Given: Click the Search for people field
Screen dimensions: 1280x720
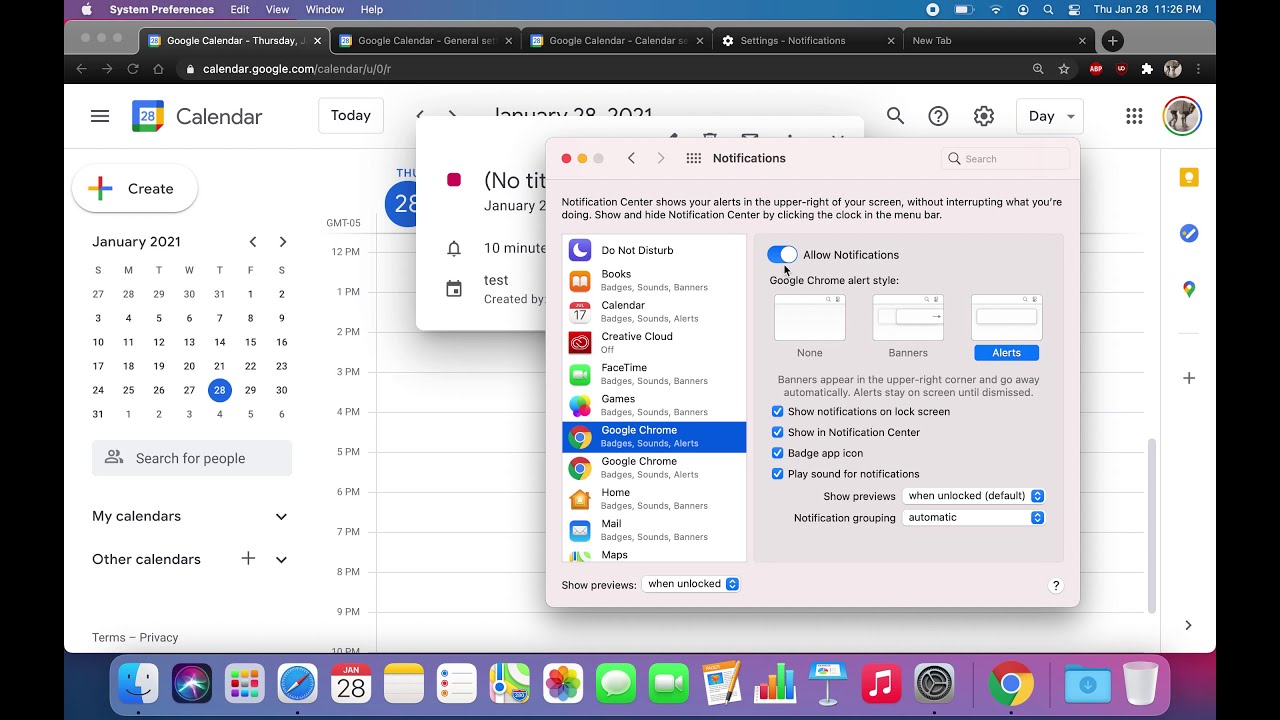Looking at the screenshot, I should click(192, 458).
